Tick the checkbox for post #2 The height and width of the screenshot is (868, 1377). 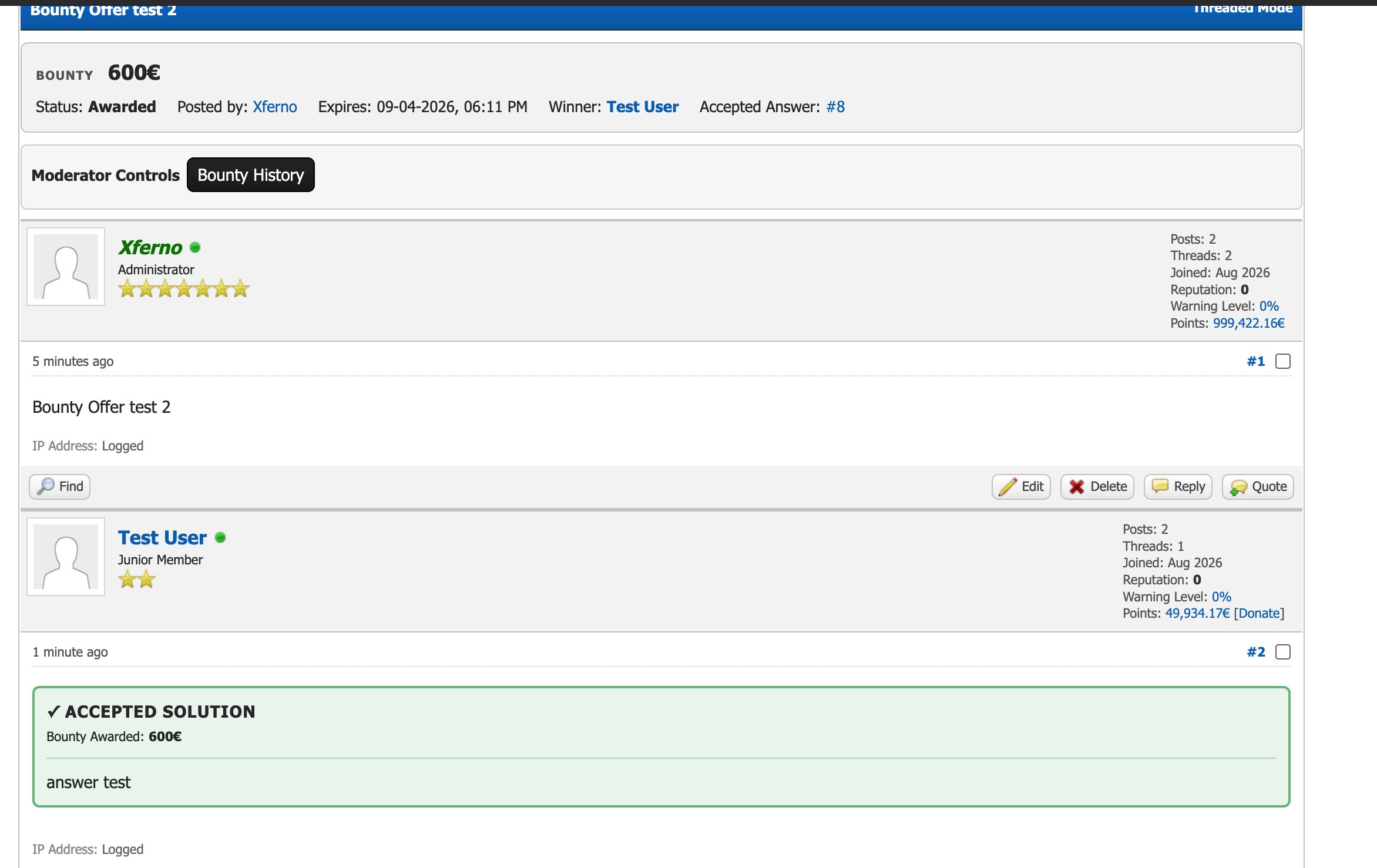tap(1283, 652)
